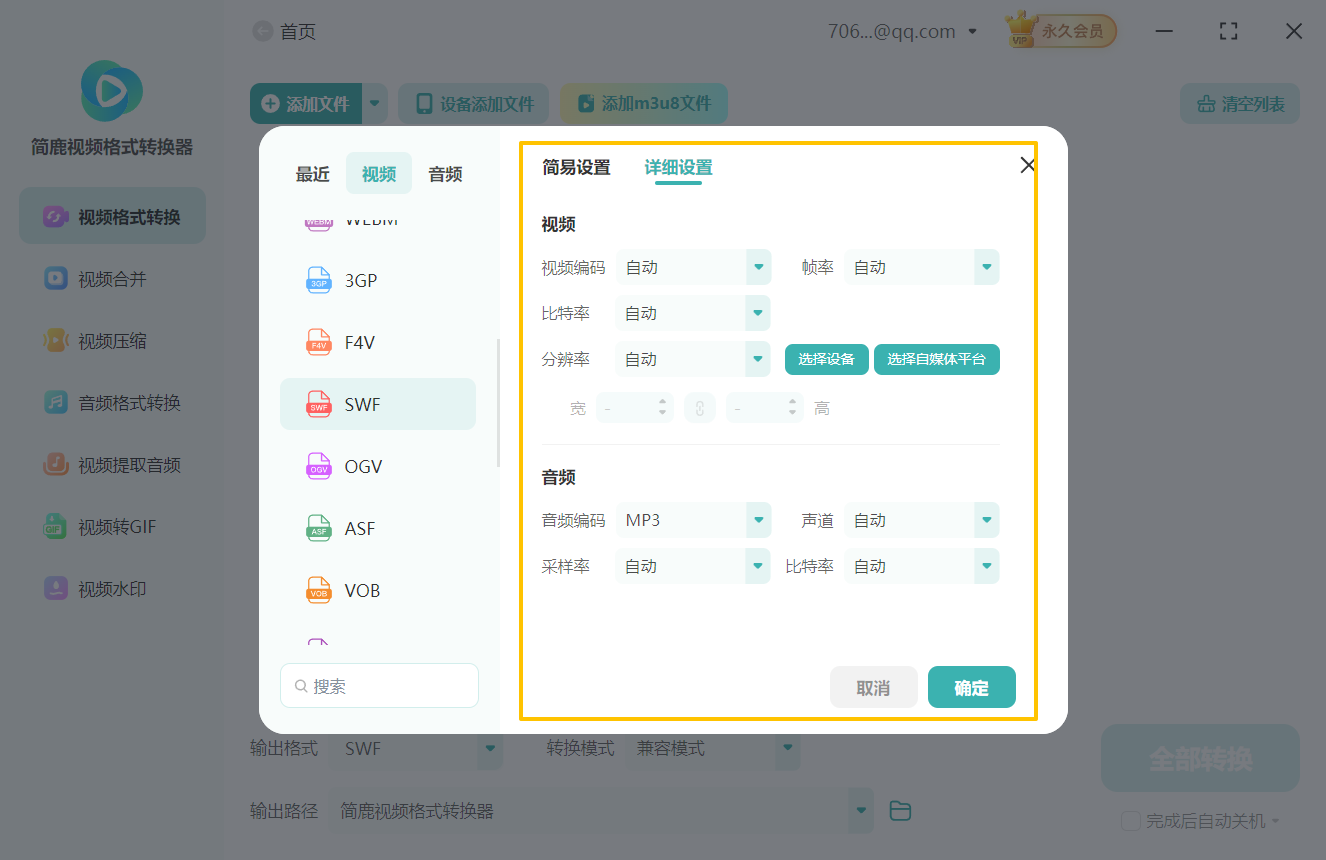This screenshot has width=1326, height=860.
Task: Click the 搜索 search input field
Action: coord(379,685)
